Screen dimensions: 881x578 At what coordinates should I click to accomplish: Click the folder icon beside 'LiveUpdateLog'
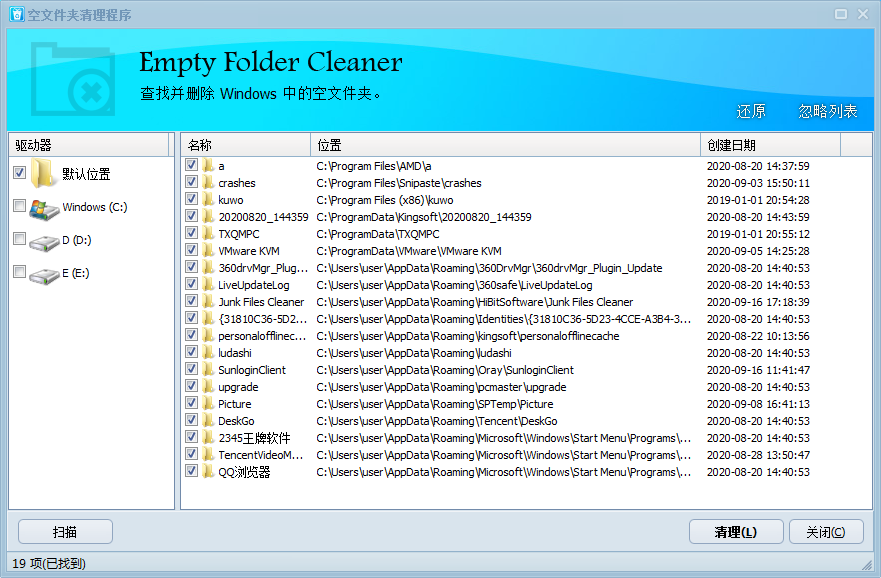tap(209, 285)
